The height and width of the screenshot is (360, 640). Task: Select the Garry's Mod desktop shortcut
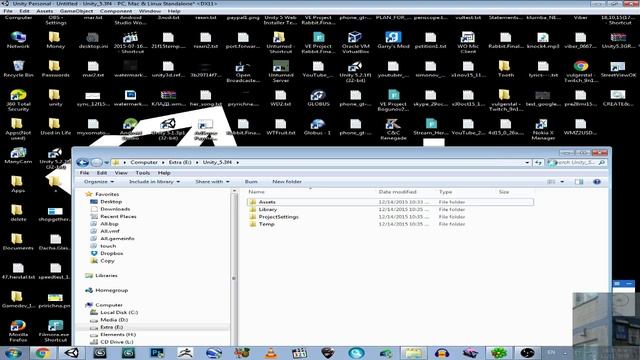click(x=393, y=40)
